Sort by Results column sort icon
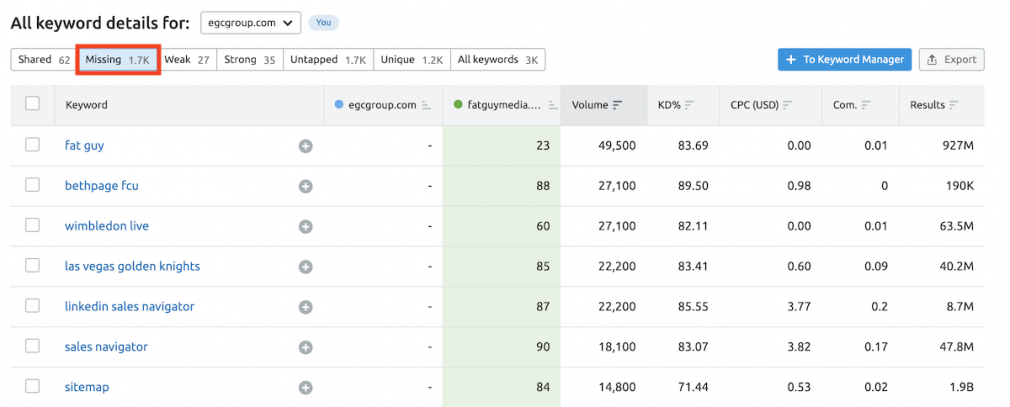Image resolution: width=1010 pixels, height=407 pixels. [x=954, y=105]
